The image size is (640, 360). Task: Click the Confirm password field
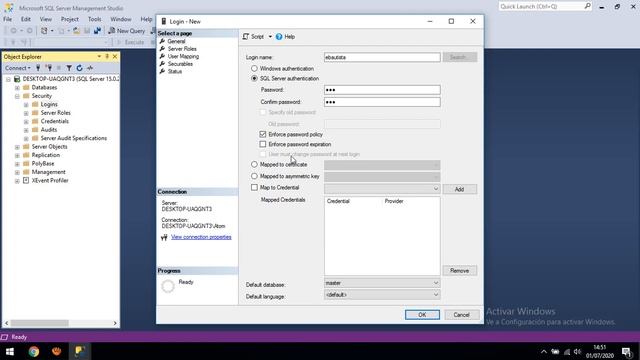coord(382,102)
